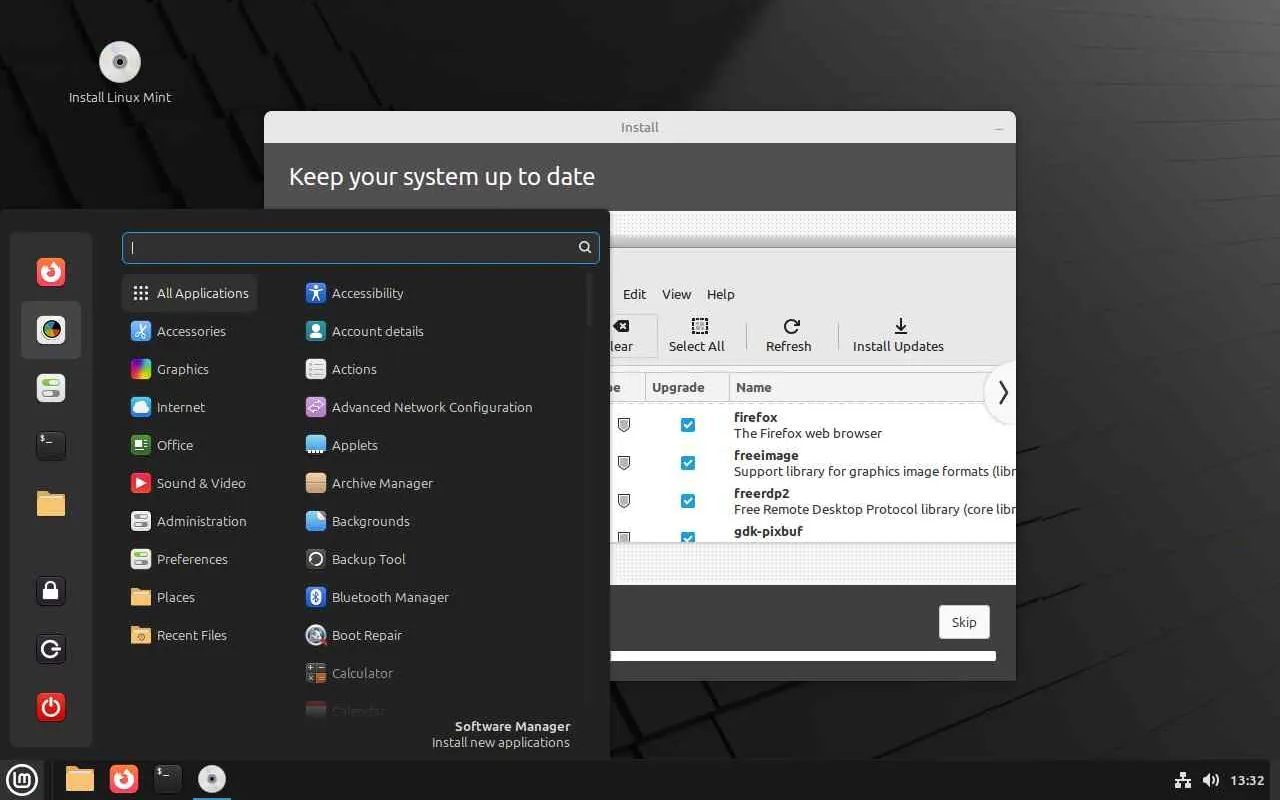Lock the screen using the padlock icon
The height and width of the screenshot is (800, 1280).
(51, 591)
